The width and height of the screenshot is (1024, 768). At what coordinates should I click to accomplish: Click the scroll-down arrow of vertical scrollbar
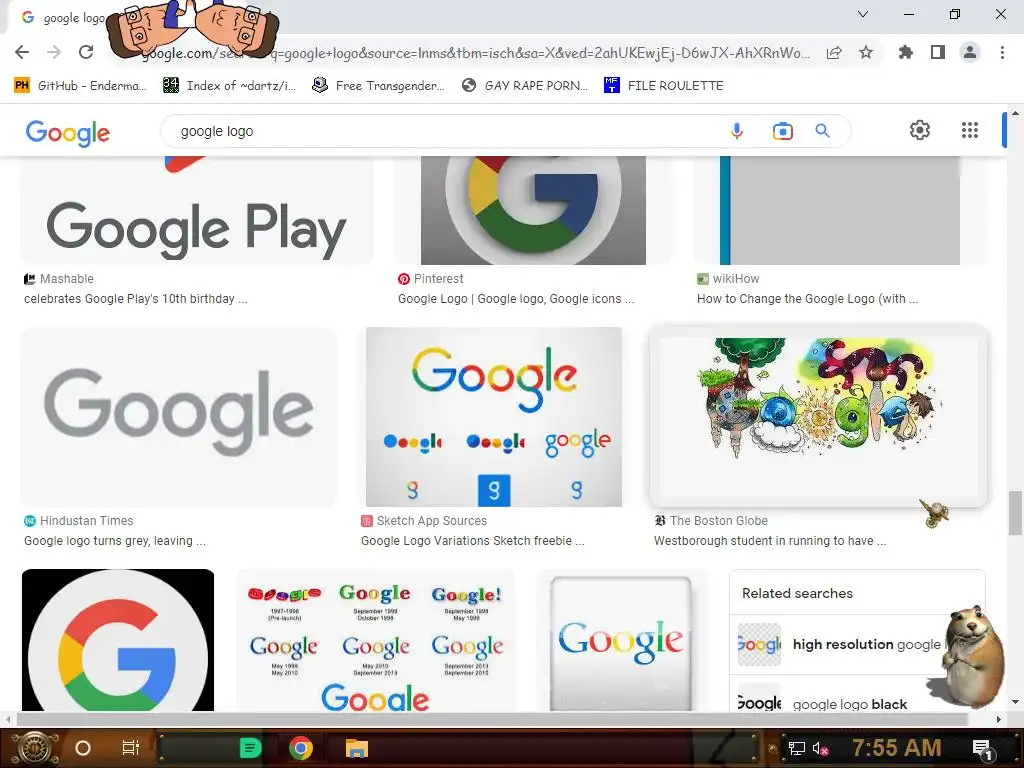(x=1015, y=703)
